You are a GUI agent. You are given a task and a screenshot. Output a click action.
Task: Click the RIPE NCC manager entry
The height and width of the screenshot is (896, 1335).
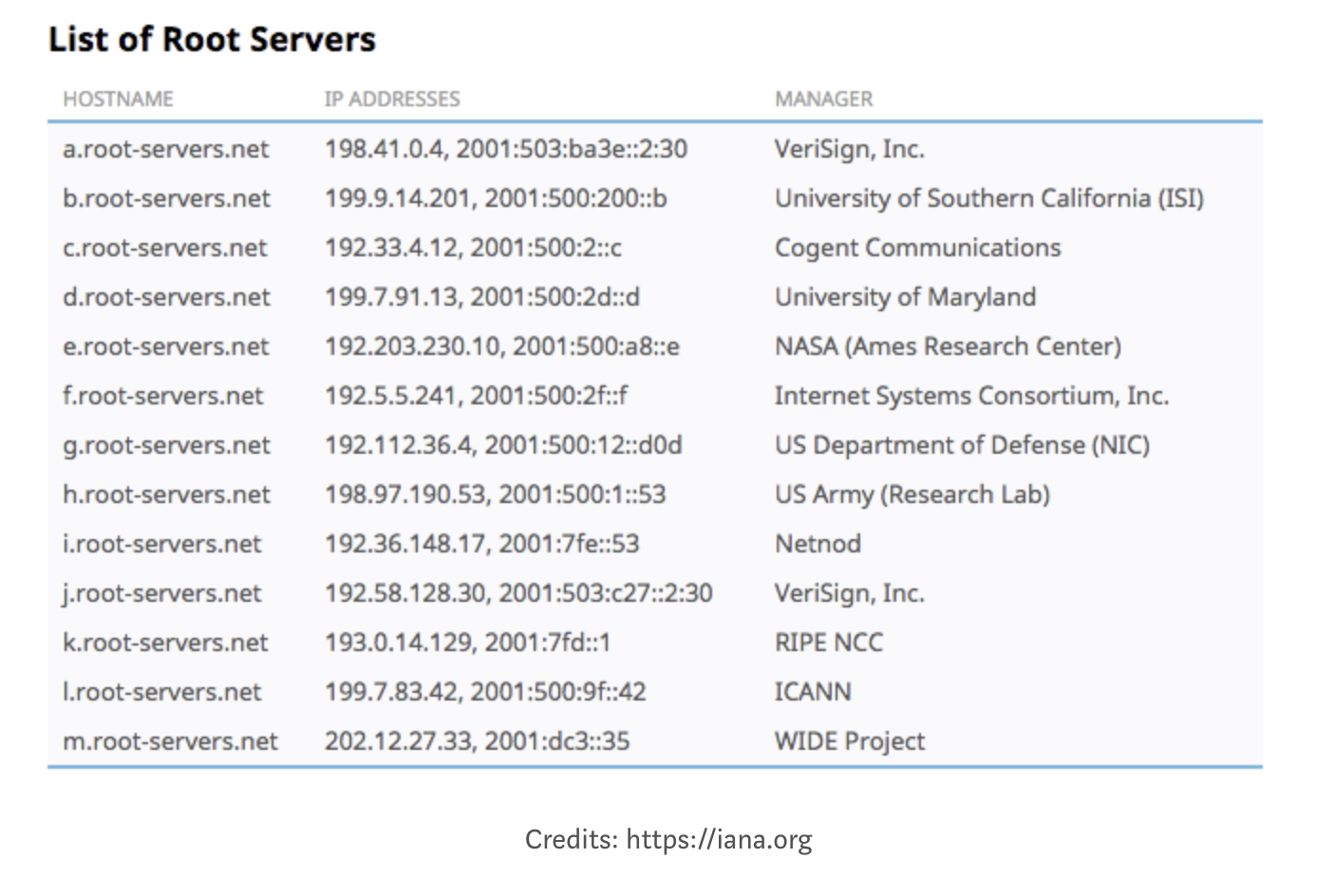[x=828, y=643]
